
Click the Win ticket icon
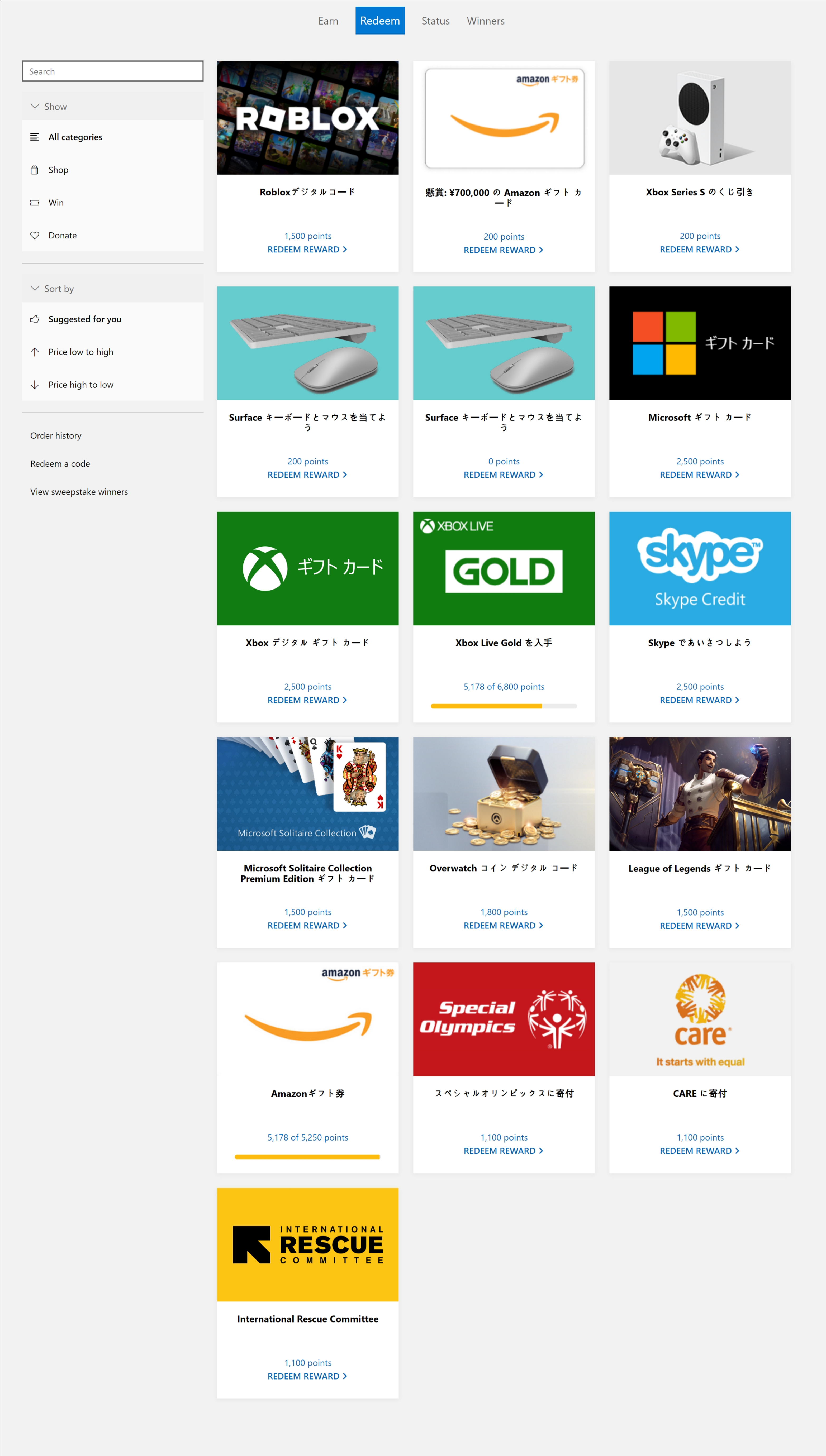35,203
